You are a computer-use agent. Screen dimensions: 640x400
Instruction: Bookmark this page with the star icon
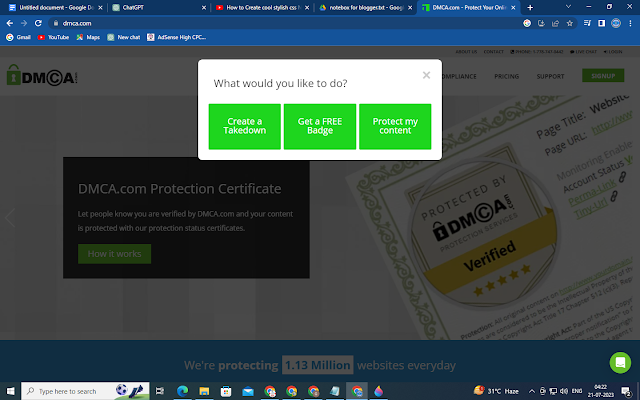pyautogui.click(x=570, y=23)
